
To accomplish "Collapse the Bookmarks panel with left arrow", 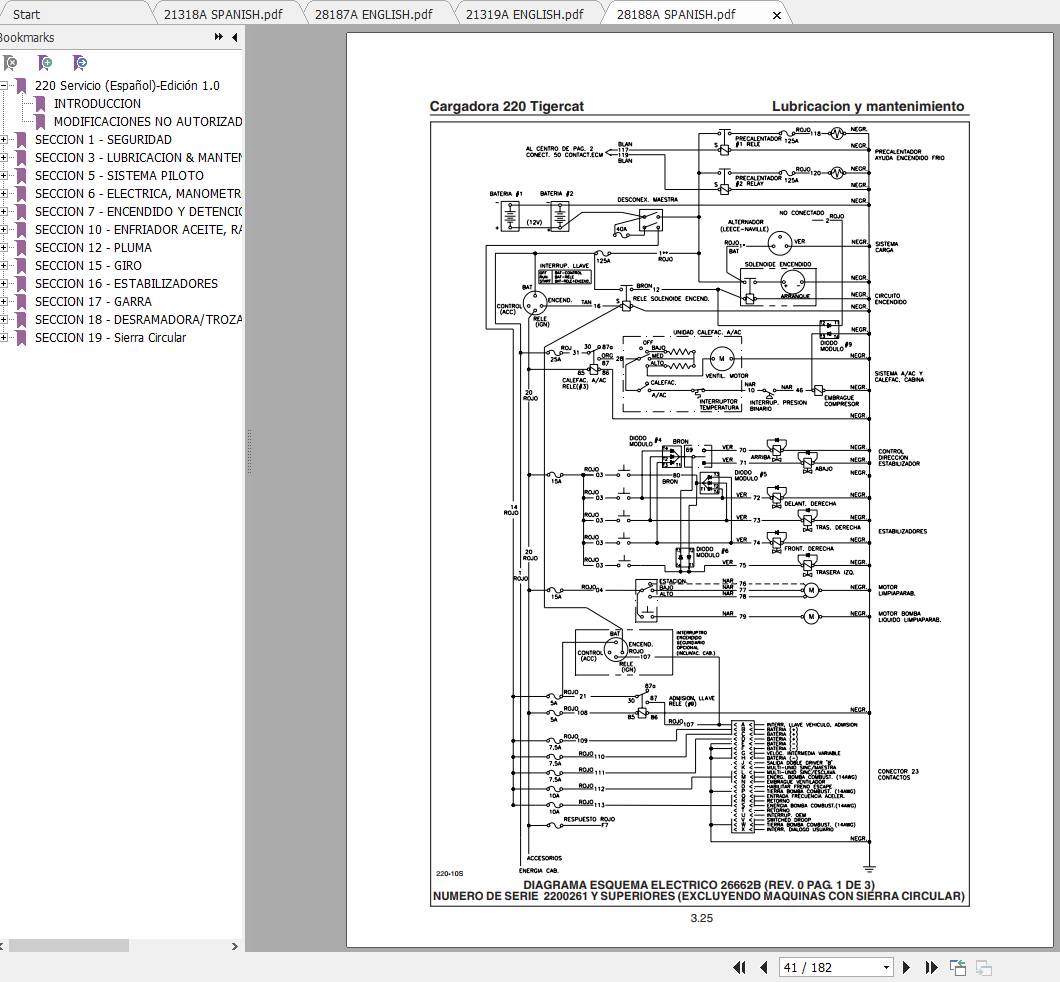I will click(234, 37).
